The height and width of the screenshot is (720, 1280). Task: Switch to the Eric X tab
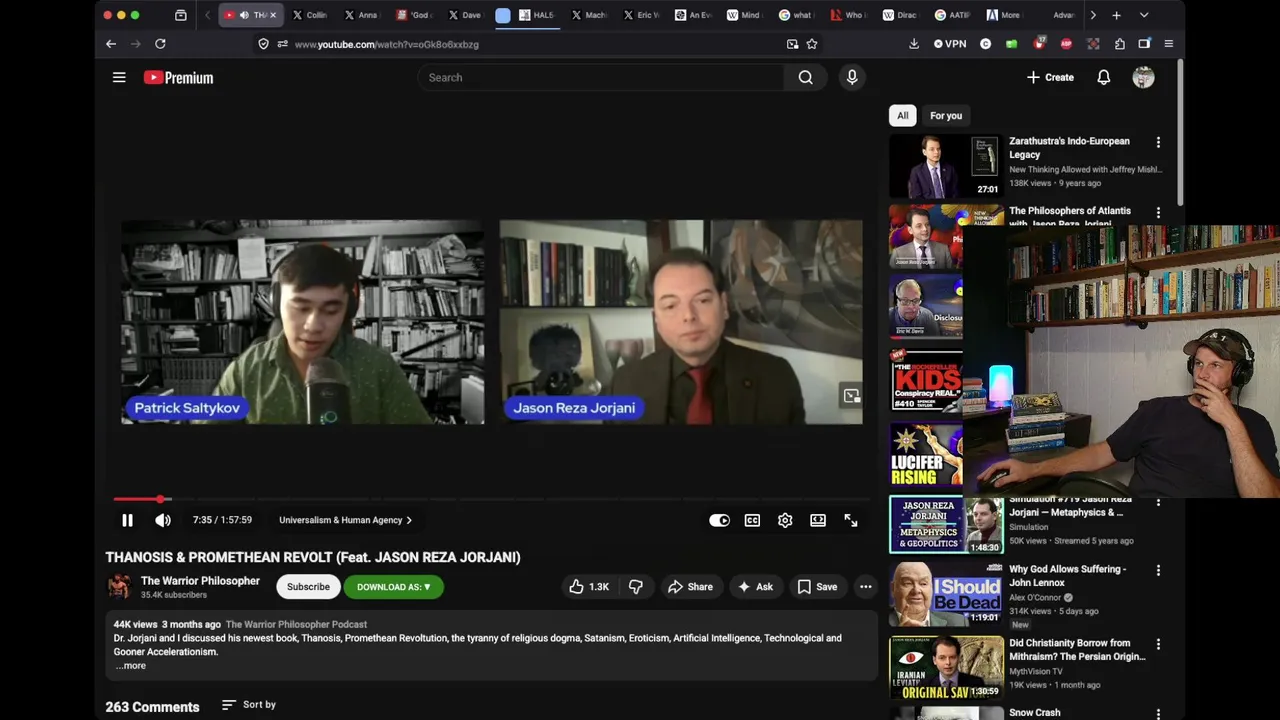641,15
